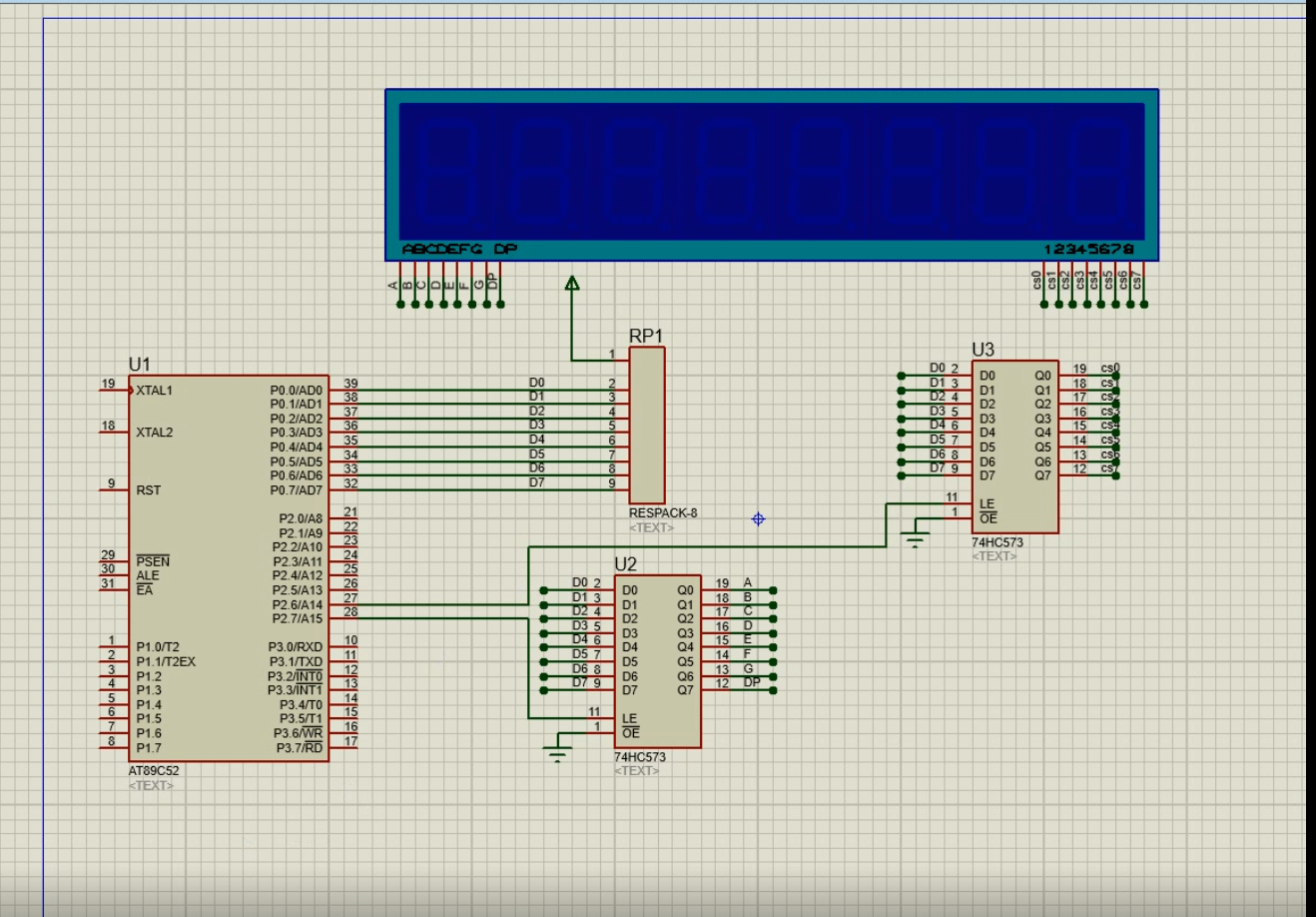The image size is (1316, 917).
Task: Click the P2.6/A14 pin label
Action: 298,604
